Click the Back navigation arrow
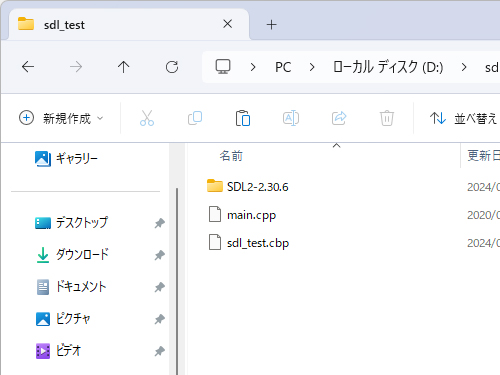 coord(28,67)
